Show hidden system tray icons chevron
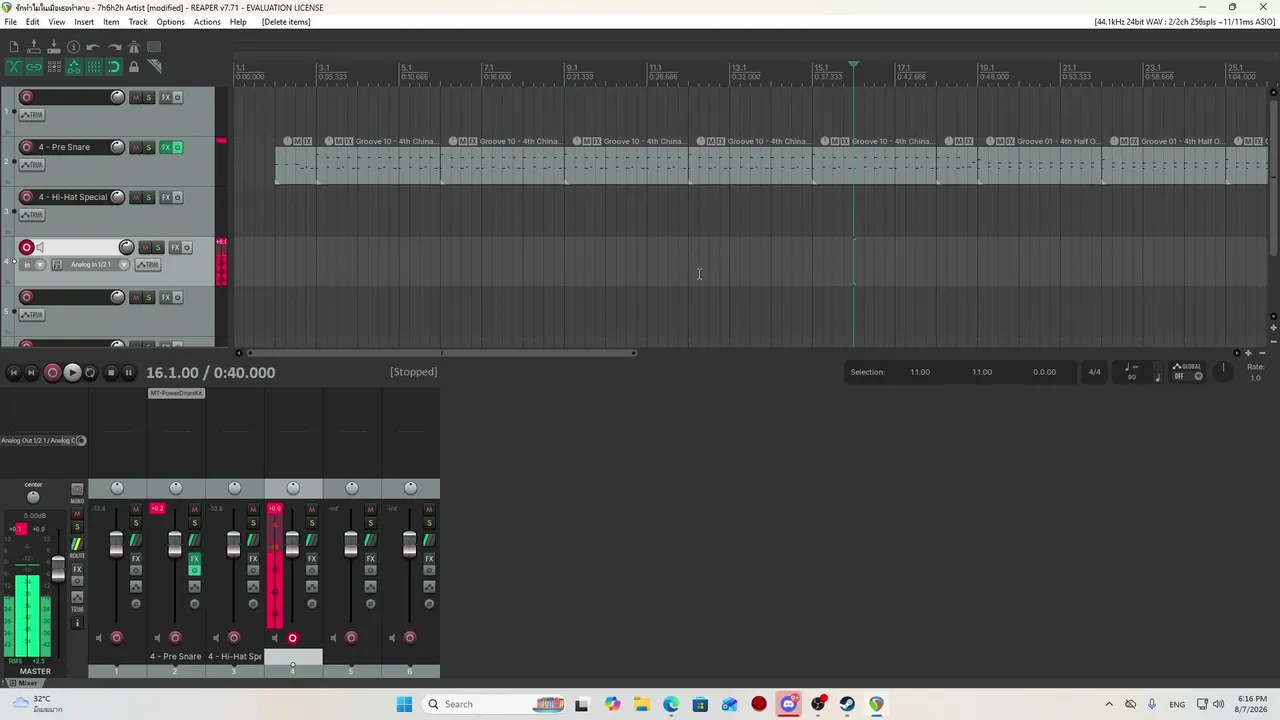 1108,704
